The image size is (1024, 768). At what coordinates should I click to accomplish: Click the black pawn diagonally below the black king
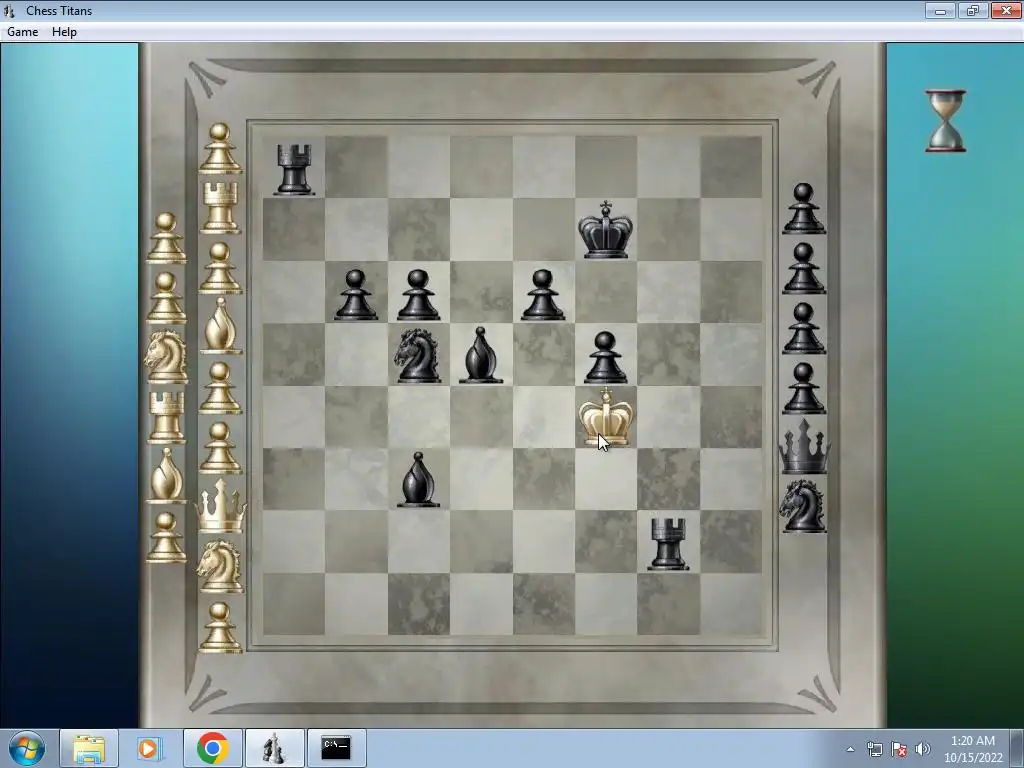(543, 295)
